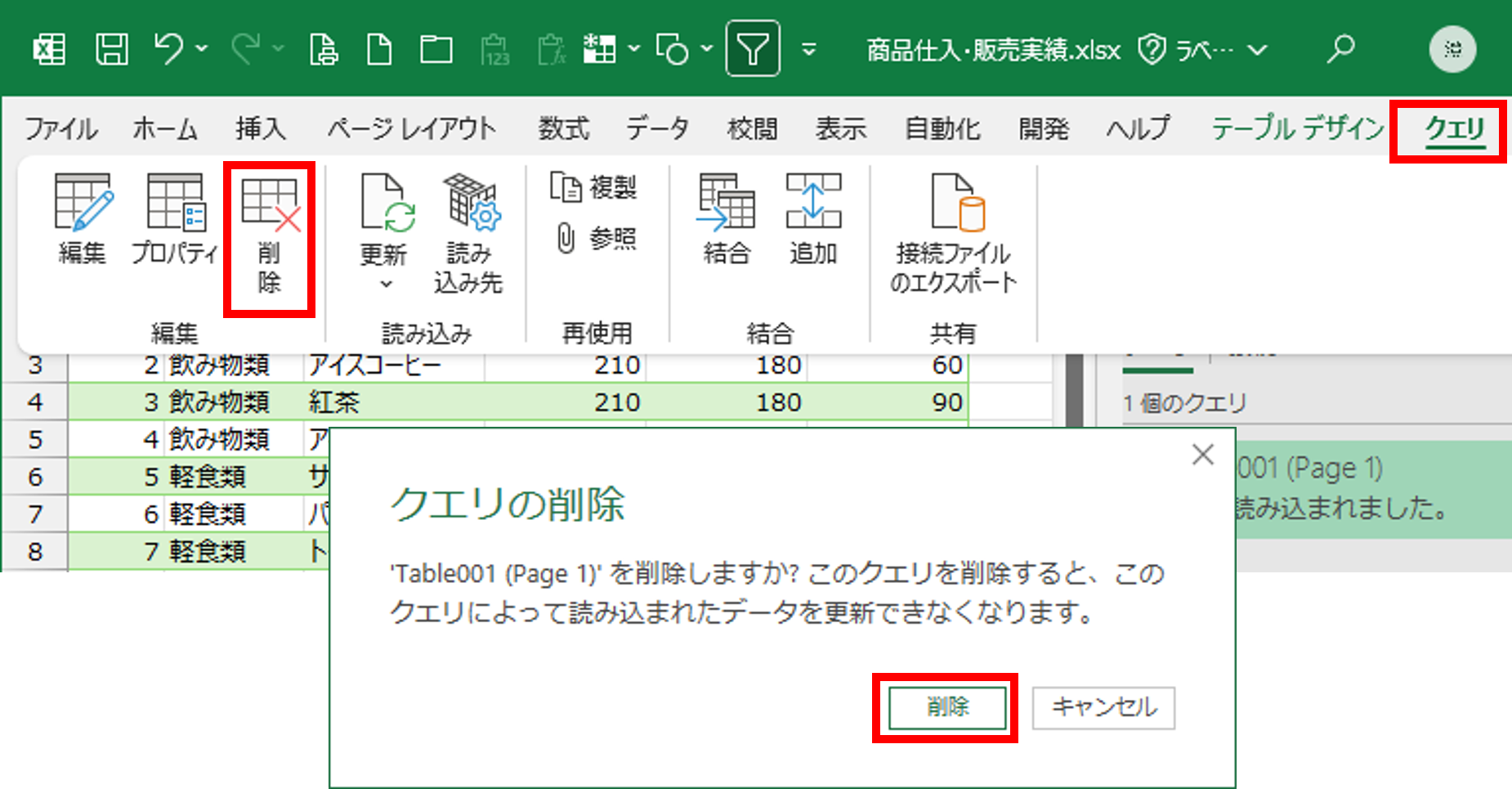Image resolution: width=1512 pixels, height=789 pixels.
Task: Click the Save icon in the quick access toolbar
Action: click(111, 50)
